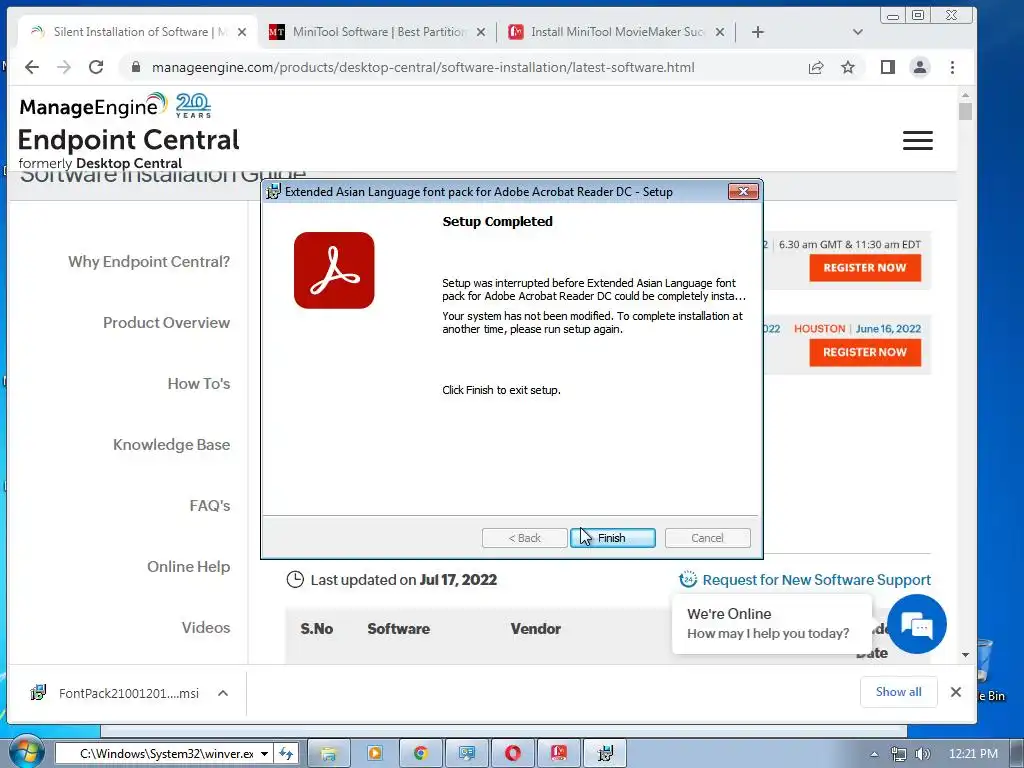Click the We're Online chat message
Image resolution: width=1024 pixels, height=768 pixels.
[771, 624]
